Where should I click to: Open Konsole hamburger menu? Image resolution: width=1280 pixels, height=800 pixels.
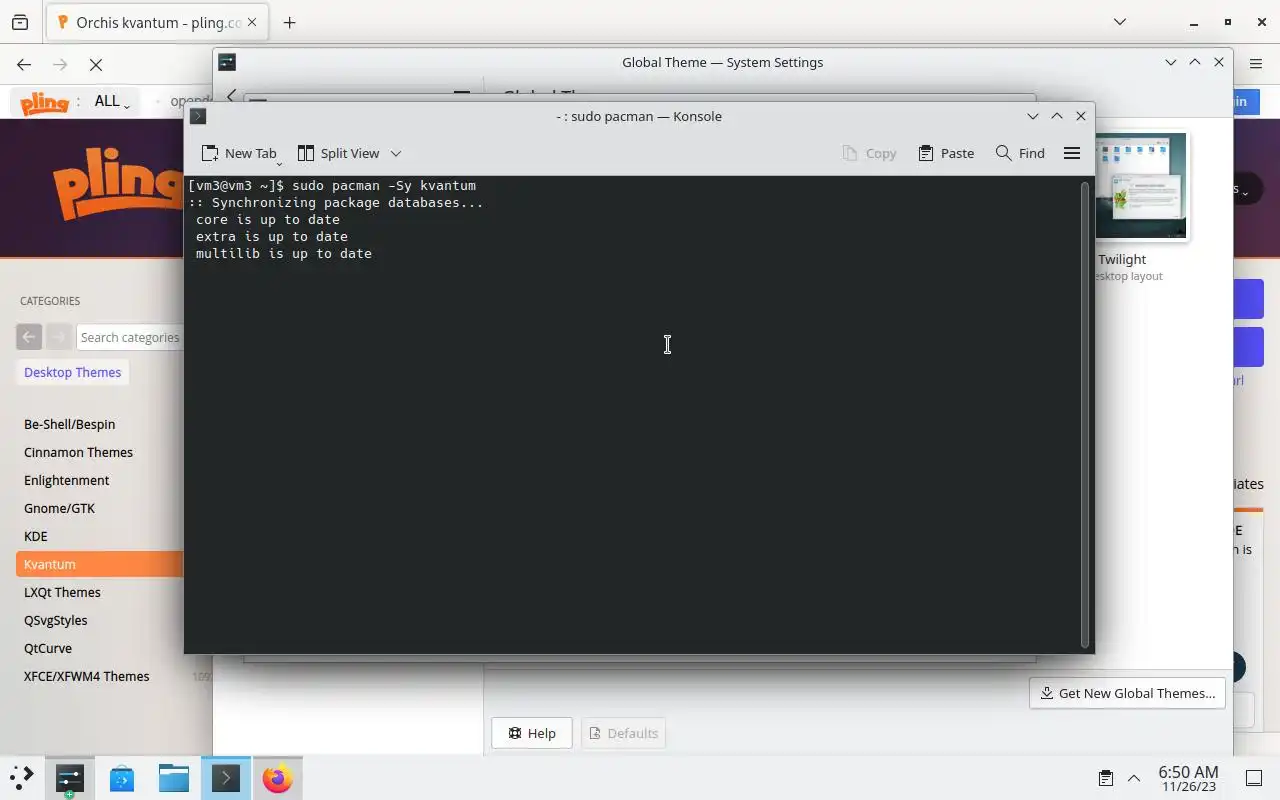[1072, 153]
